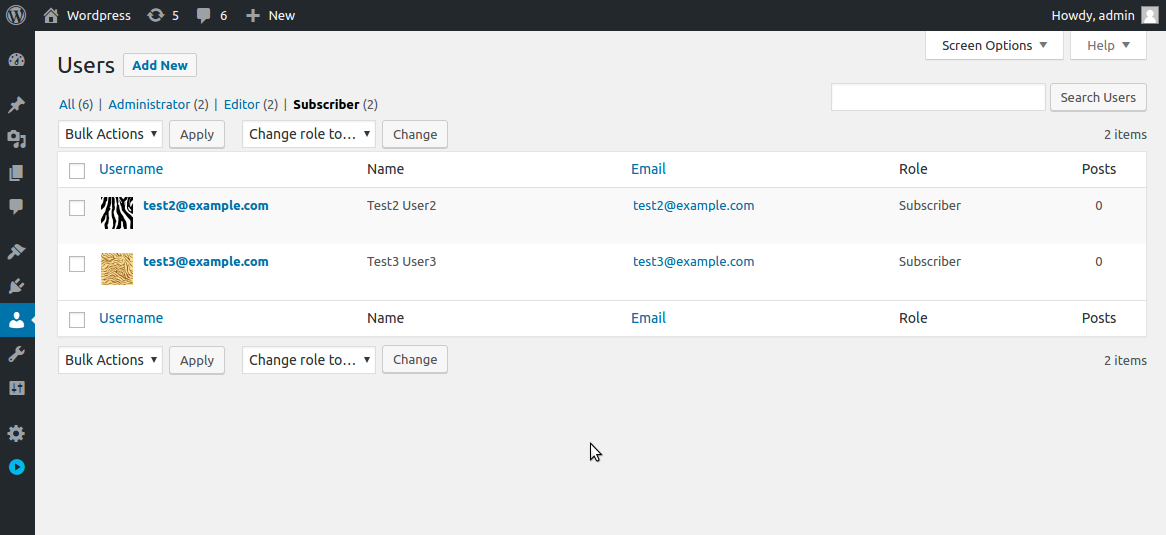
Task: Open Comments from the sidebar bubble icon
Action: 16,206
